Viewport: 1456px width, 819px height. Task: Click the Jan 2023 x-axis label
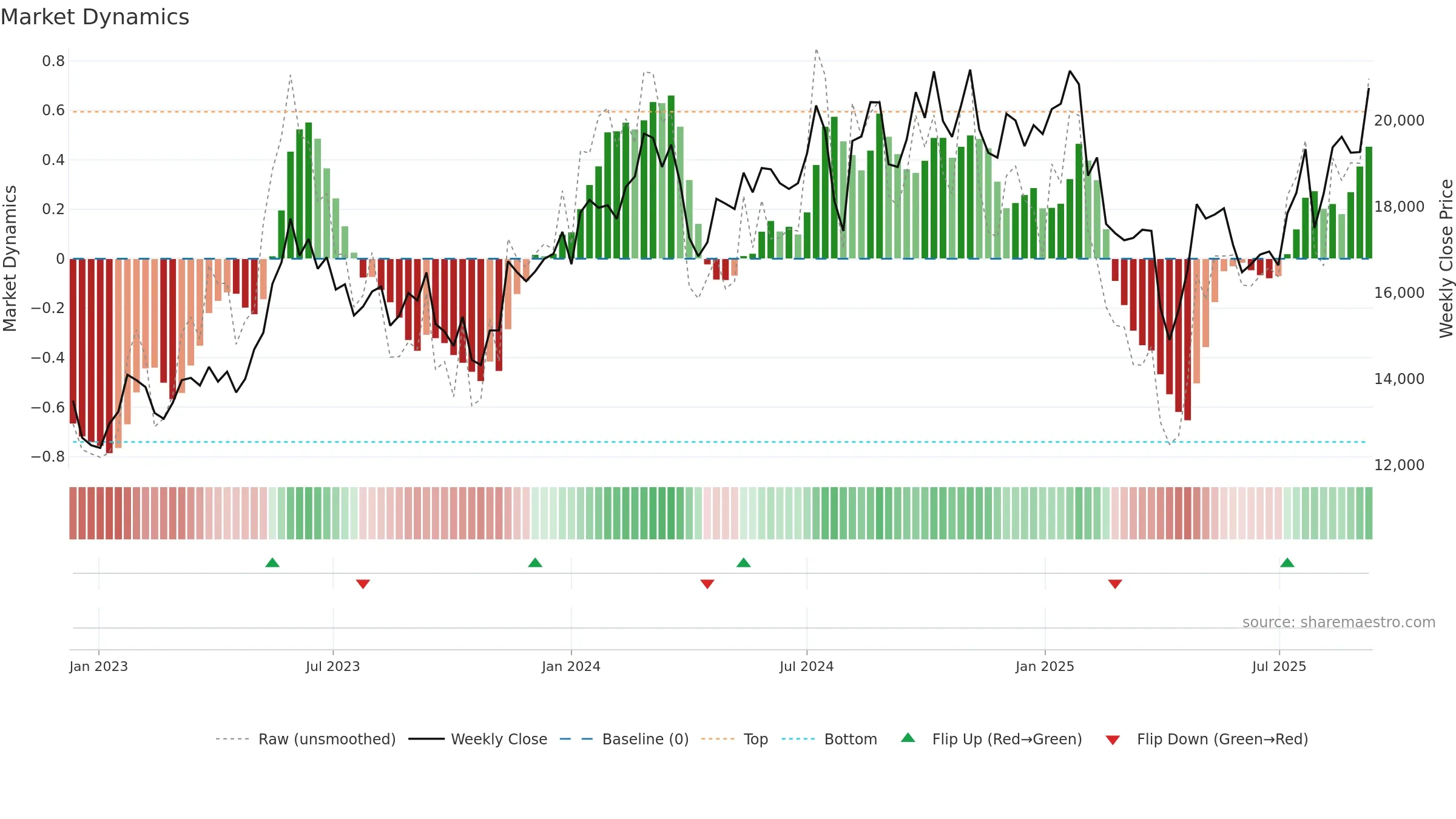pos(98,666)
